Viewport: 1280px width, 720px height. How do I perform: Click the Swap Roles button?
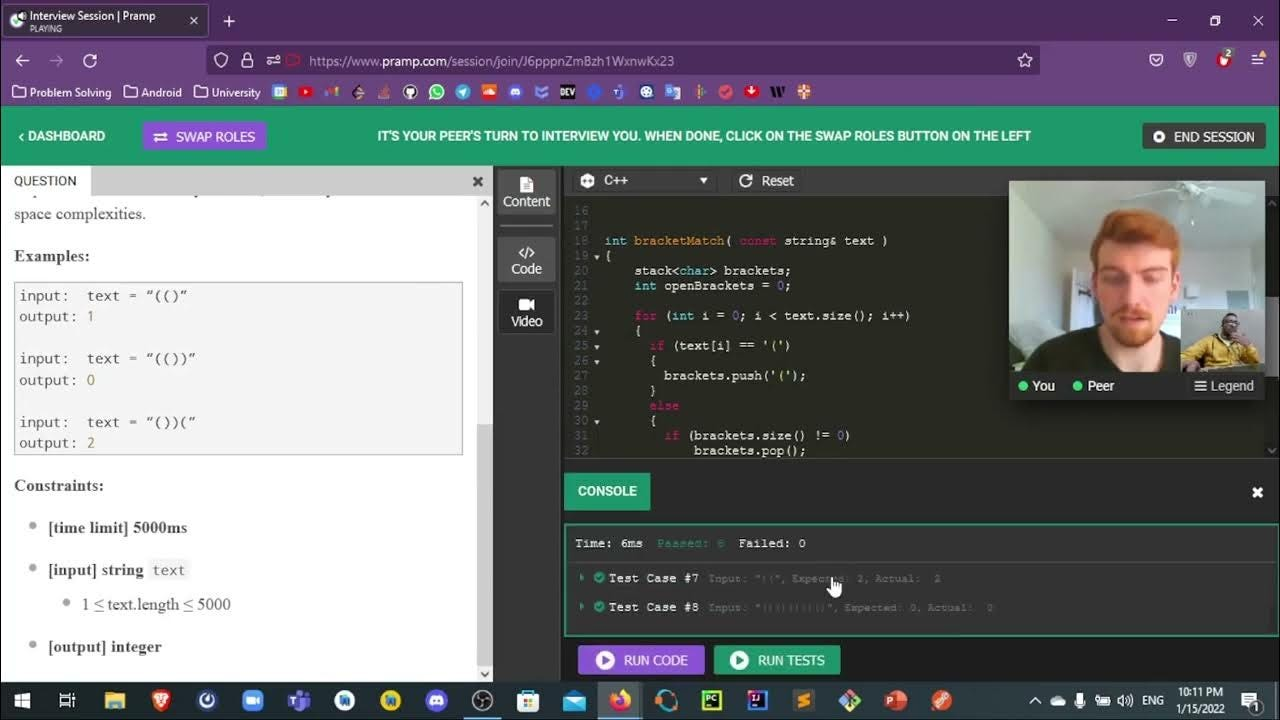[205, 136]
